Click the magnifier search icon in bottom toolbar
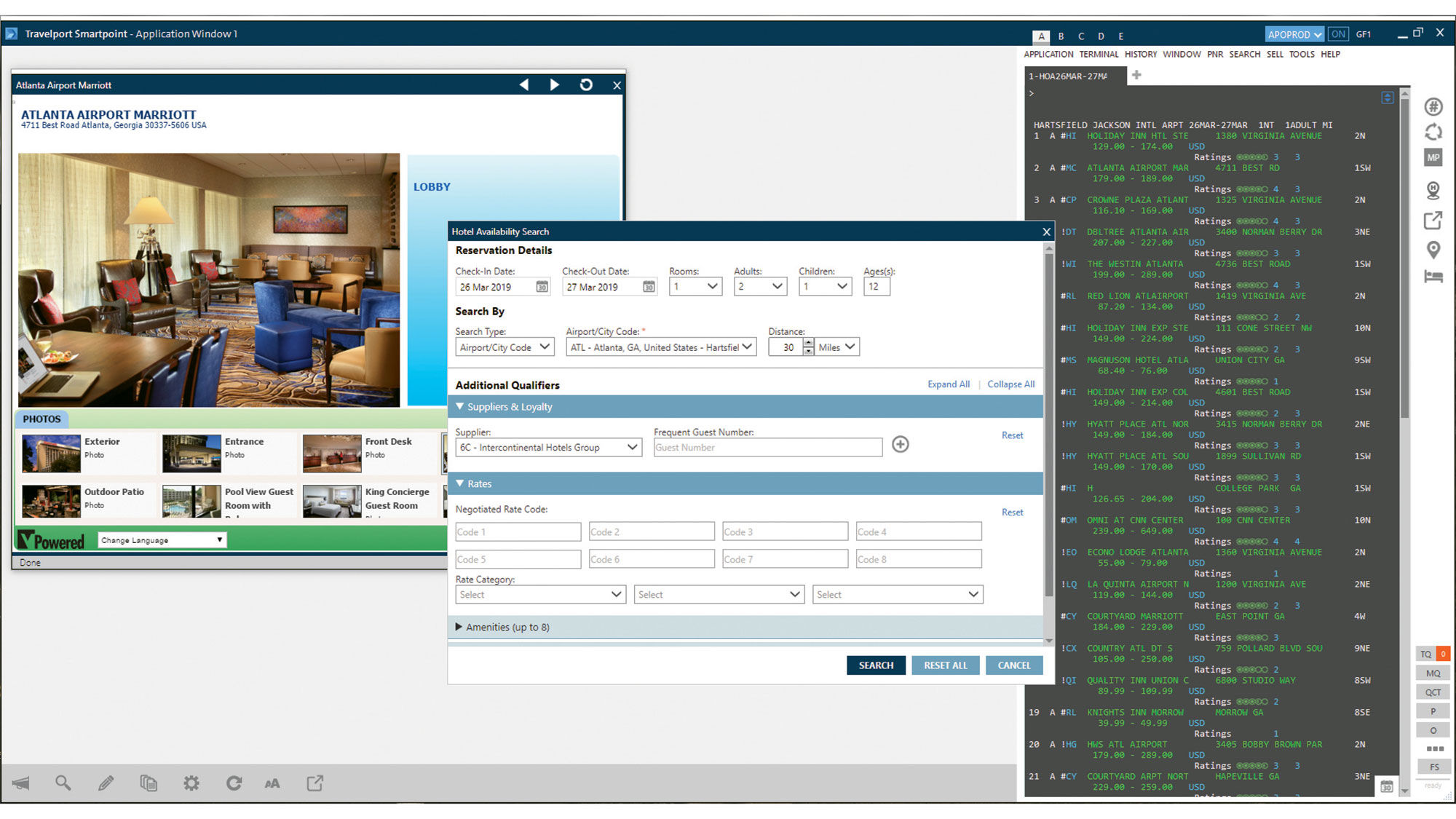The image size is (1456, 819). point(63,783)
